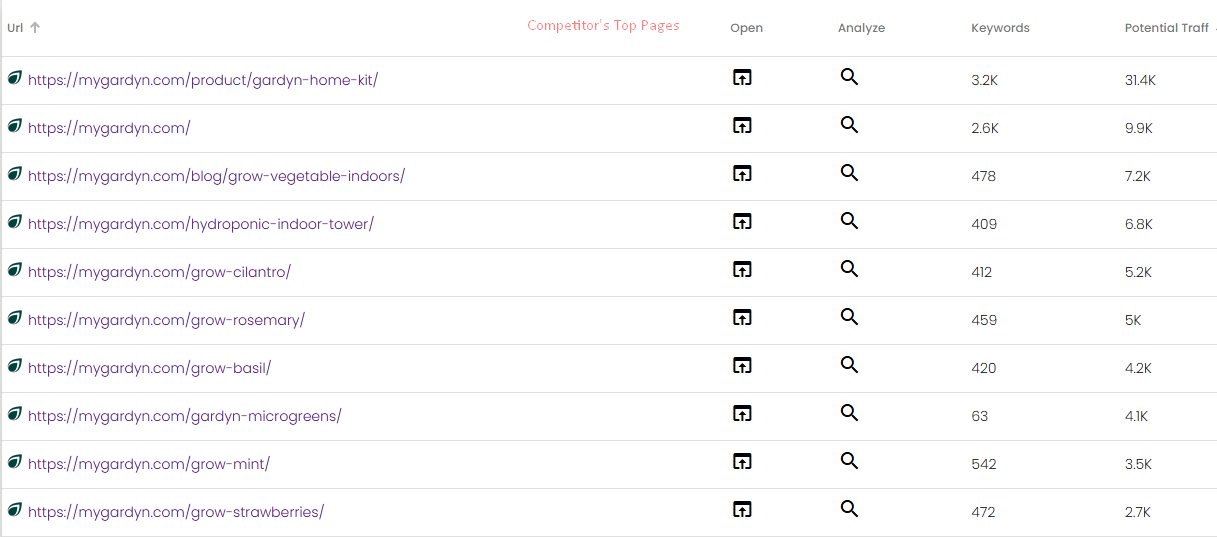Click the Open column header
The height and width of the screenshot is (537, 1217).
(x=746, y=28)
